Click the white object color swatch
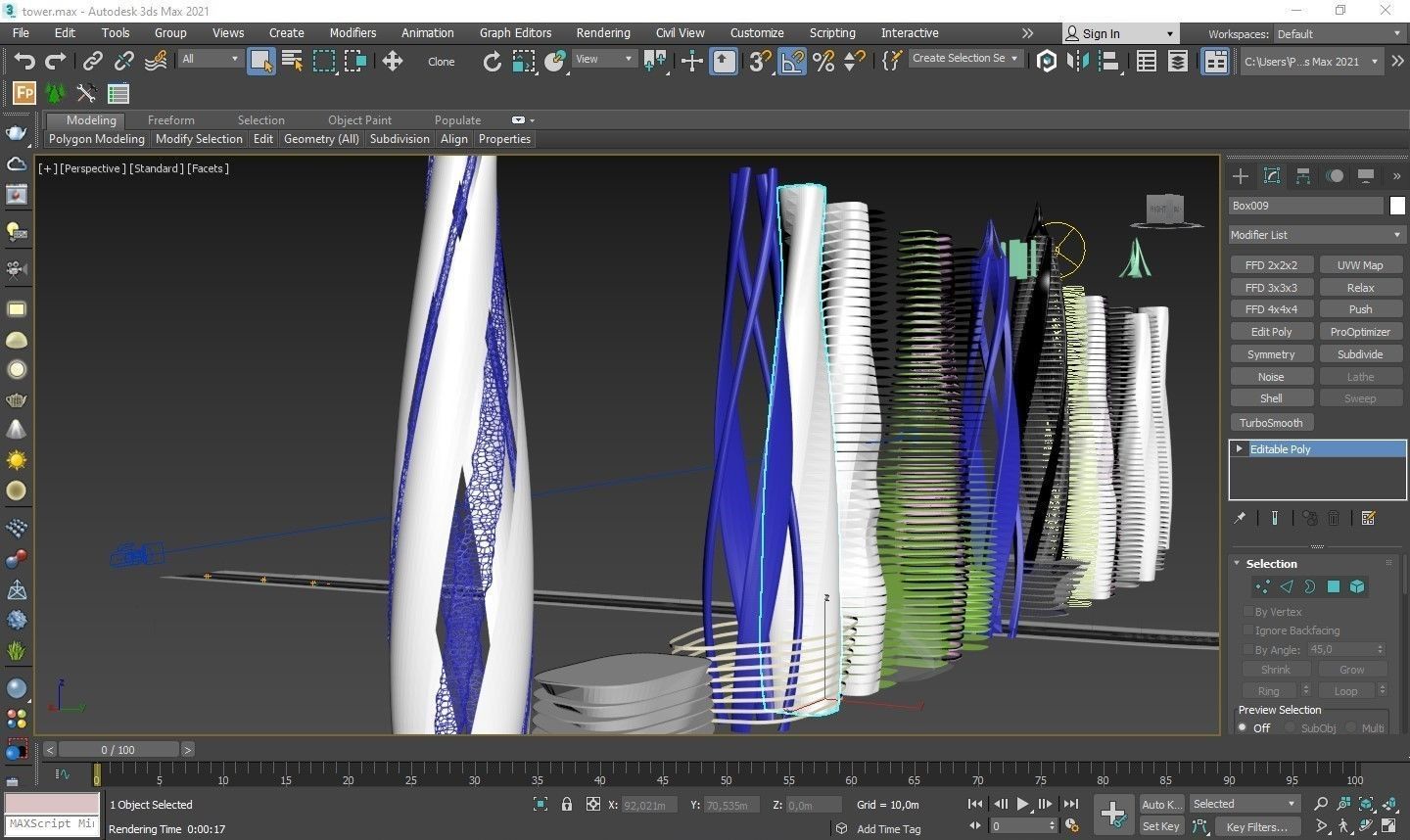Image resolution: width=1410 pixels, height=840 pixels. coord(1397,206)
